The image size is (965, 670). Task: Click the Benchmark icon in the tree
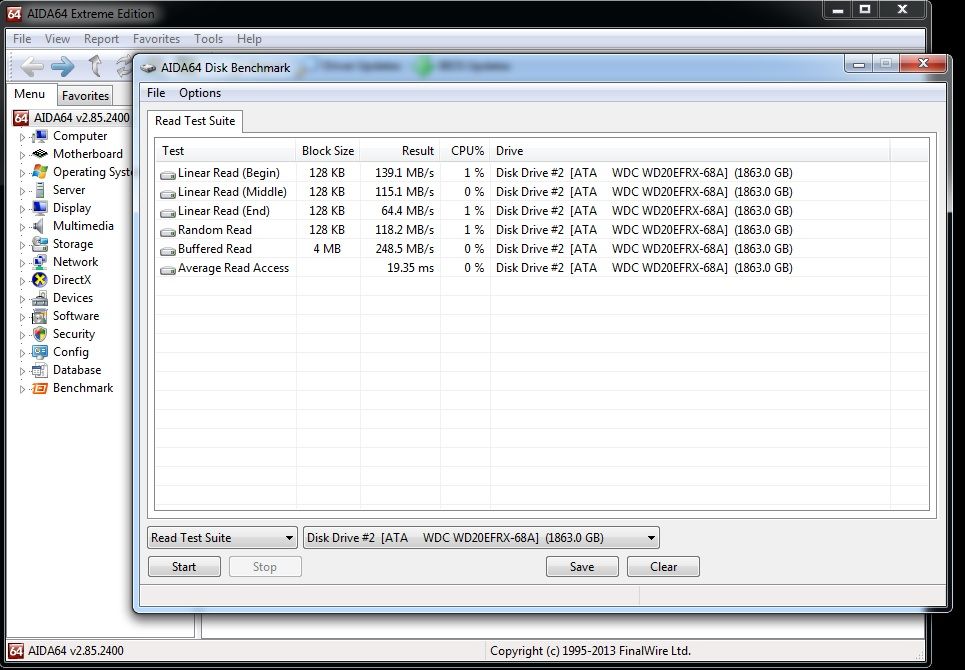click(39, 388)
